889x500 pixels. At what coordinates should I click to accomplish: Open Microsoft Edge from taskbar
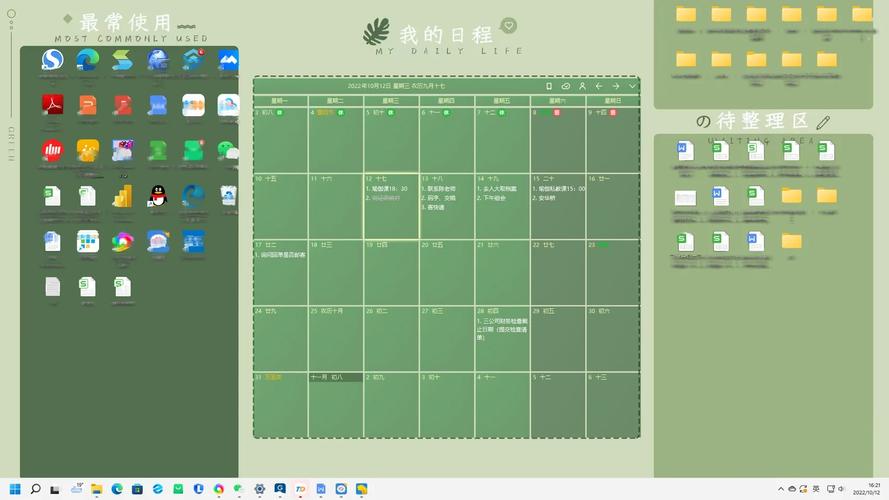click(x=117, y=489)
